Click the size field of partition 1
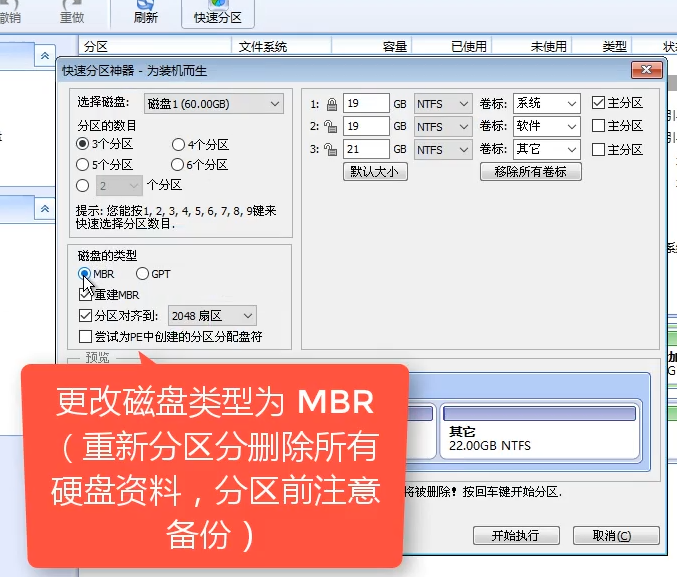This screenshot has width=677, height=577. click(367, 104)
